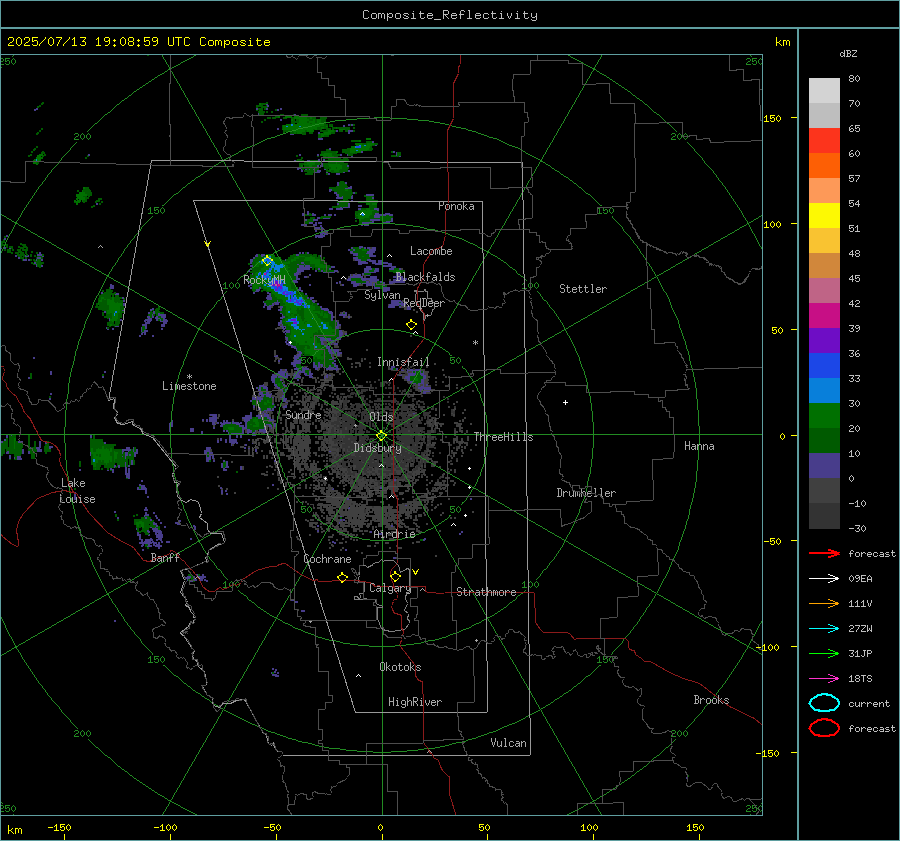Click the yellow V marker beside Calgary diamond
The image size is (900, 841).
(x=416, y=572)
